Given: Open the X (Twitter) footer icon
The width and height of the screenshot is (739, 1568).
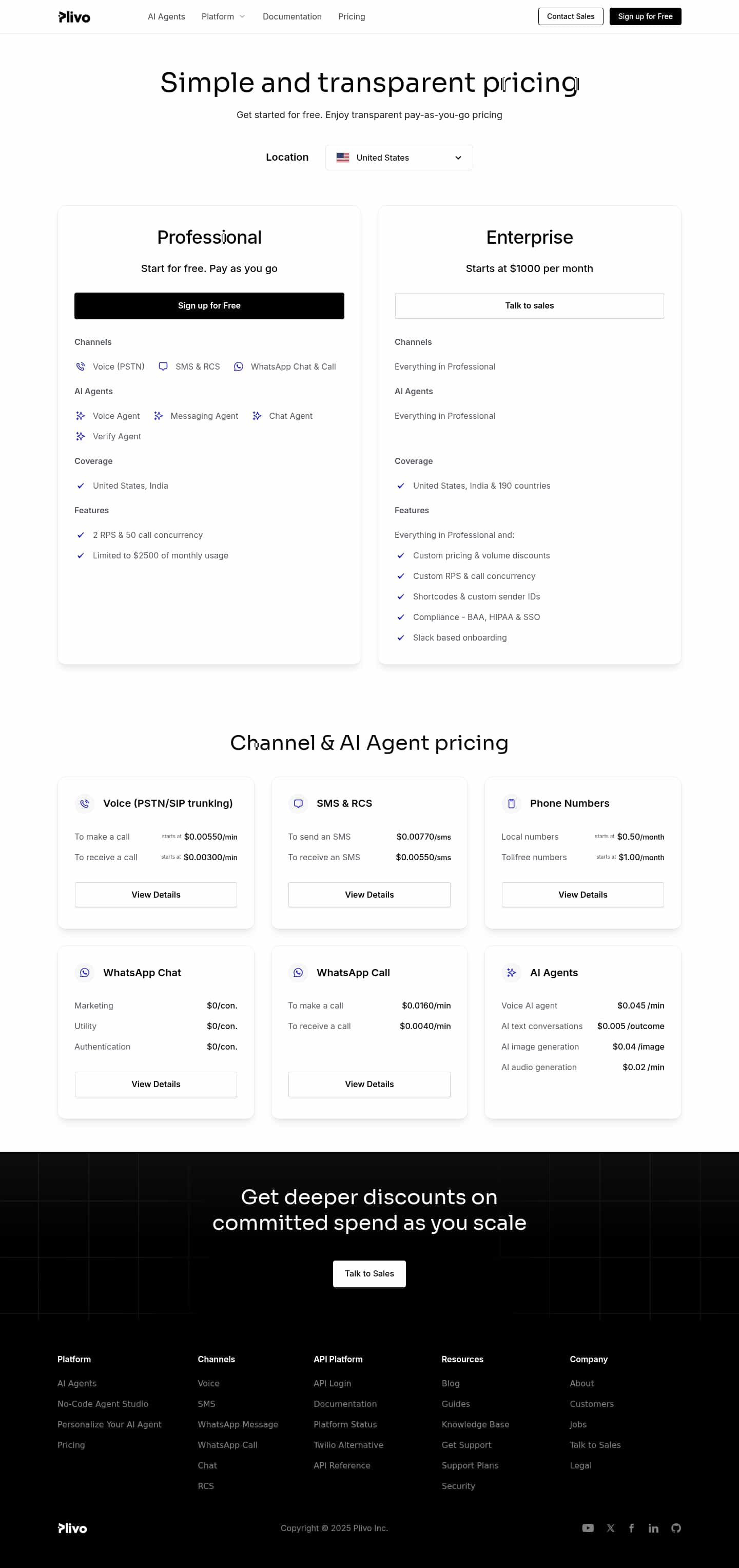Looking at the screenshot, I should 611,1528.
